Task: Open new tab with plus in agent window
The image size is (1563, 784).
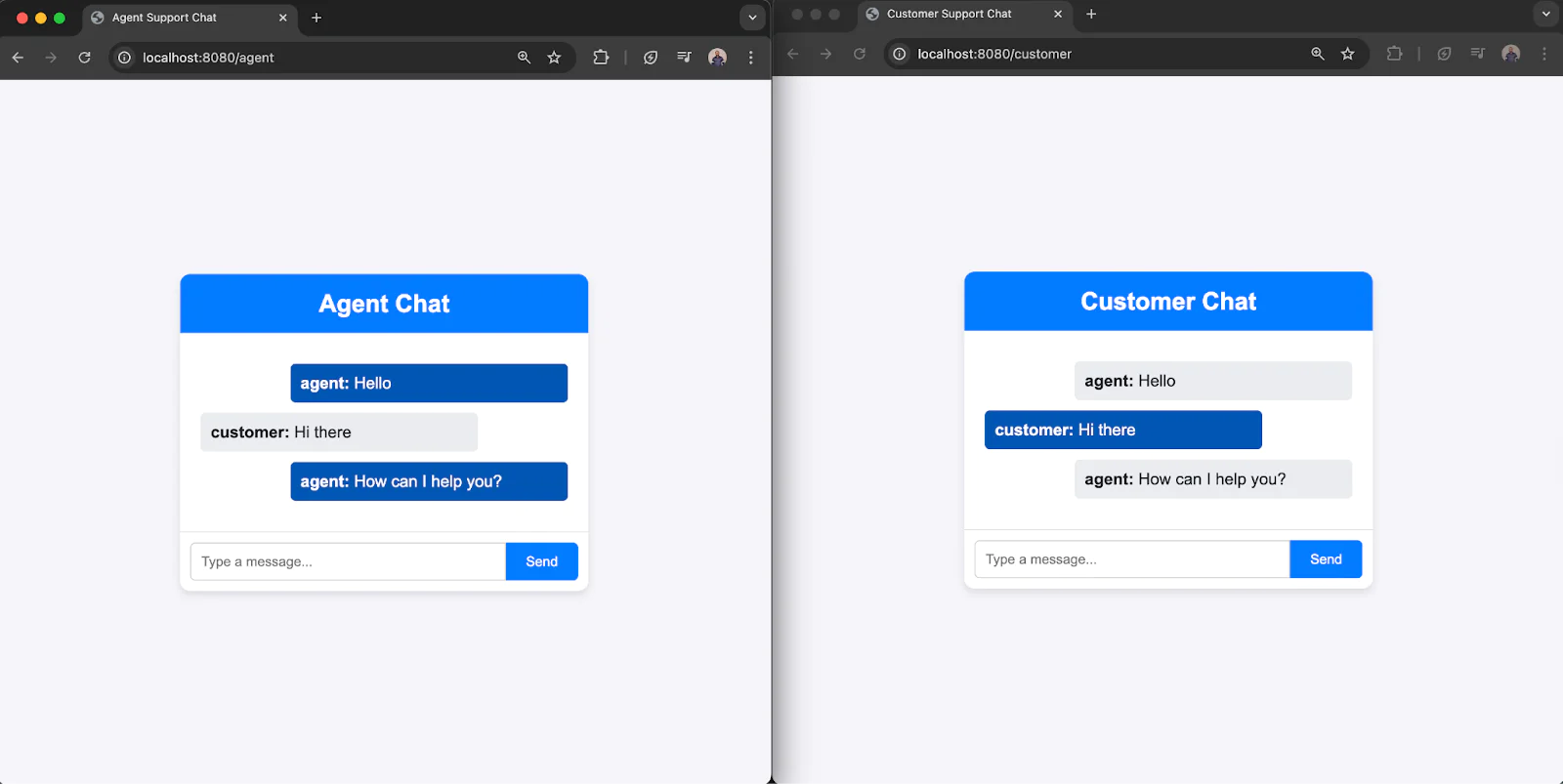Action: (317, 18)
